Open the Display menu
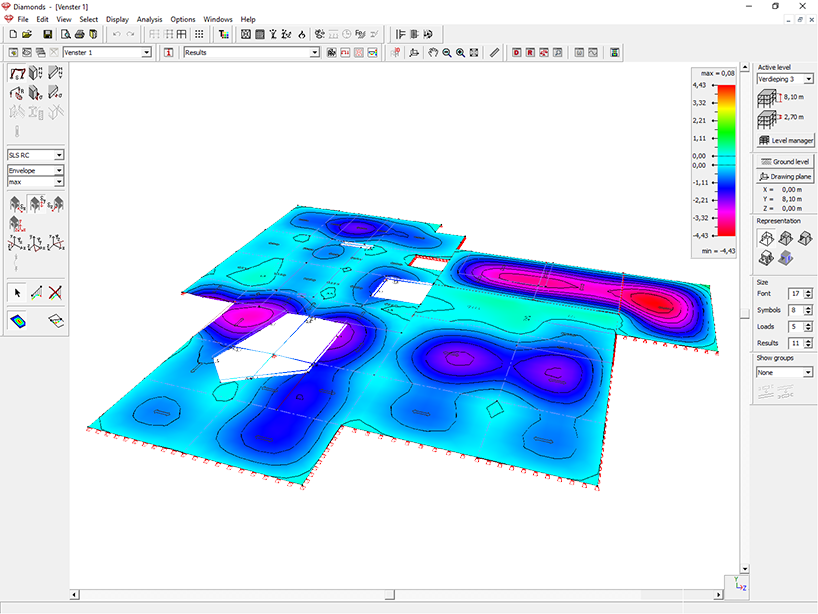Image resolution: width=818 pixels, height=614 pixels. point(117,19)
